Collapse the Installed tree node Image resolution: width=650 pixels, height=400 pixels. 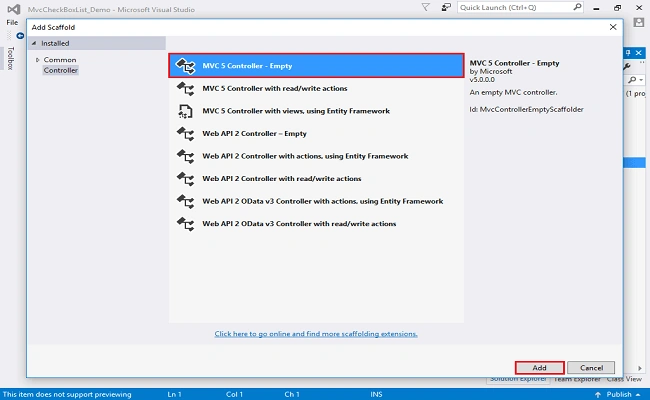(34, 43)
